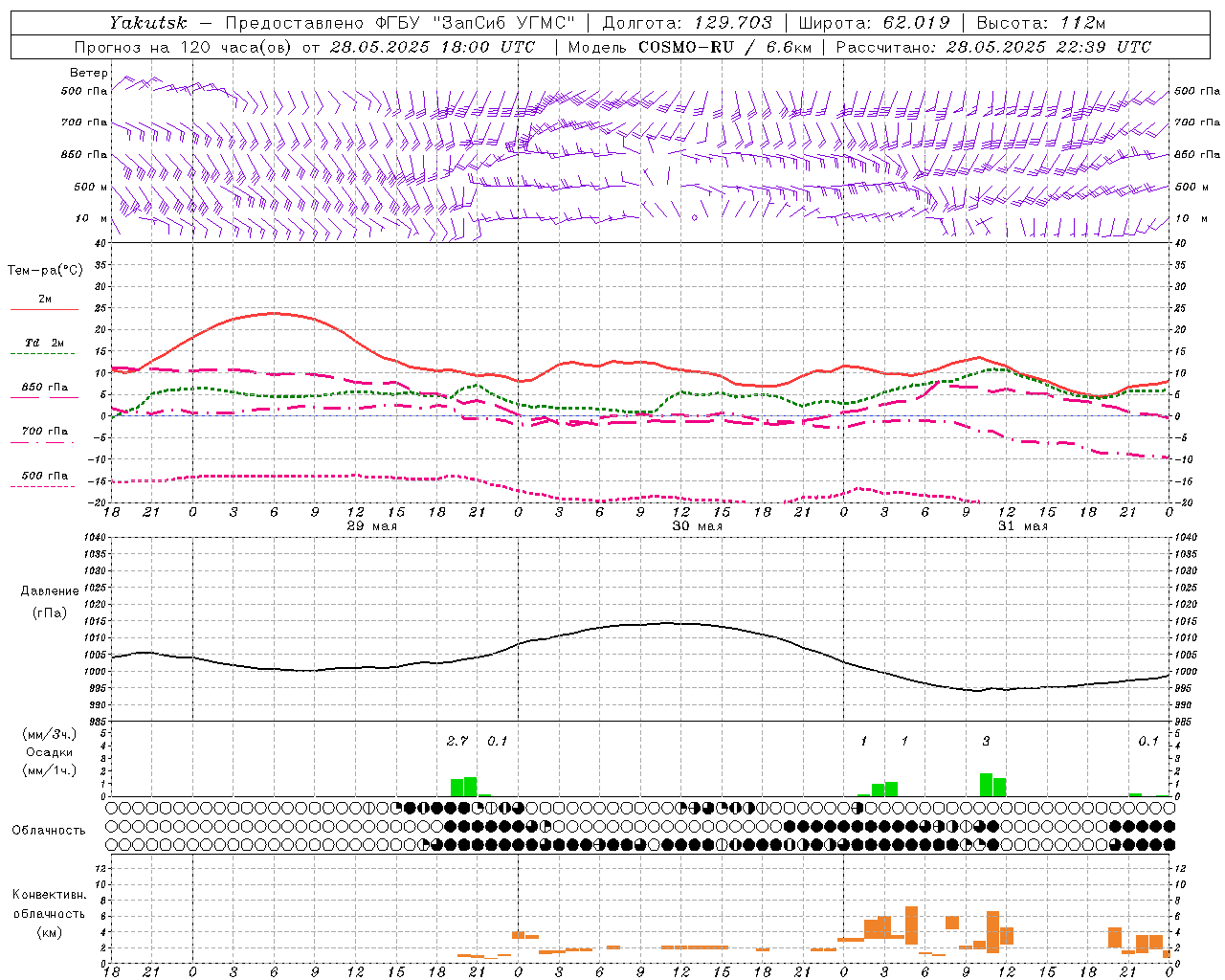Click the 'Конвективн.' convective cloud label
1225x980 pixels.
click(x=50, y=895)
